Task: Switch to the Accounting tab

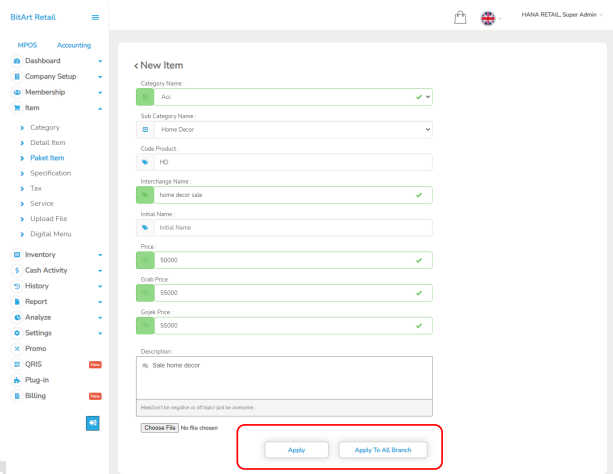Action: click(73, 45)
